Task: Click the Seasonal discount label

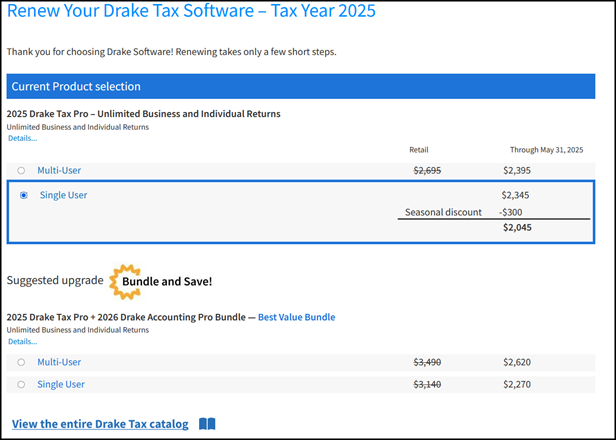Action: click(443, 213)
